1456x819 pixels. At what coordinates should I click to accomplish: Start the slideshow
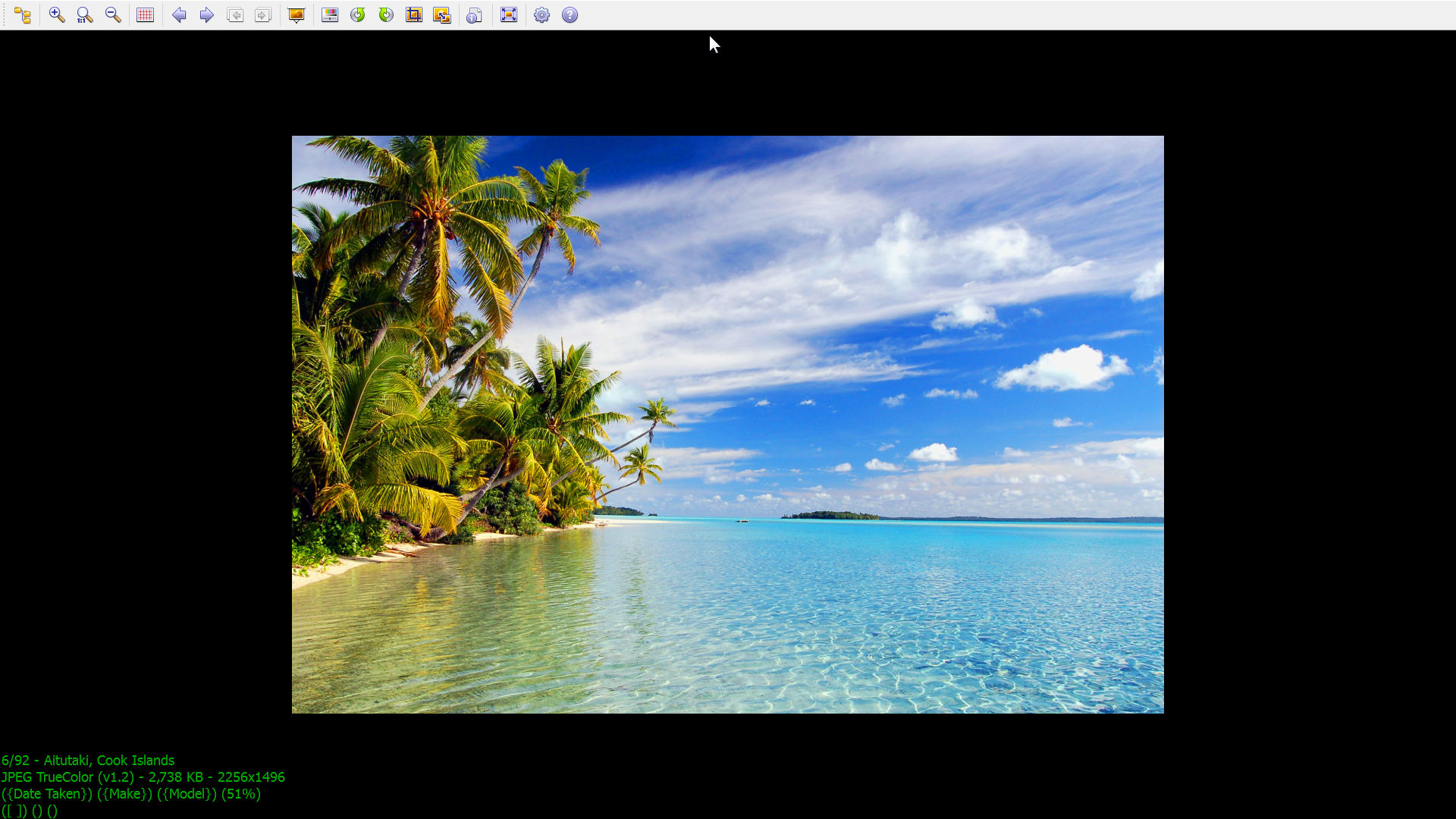[x=297, y=15]
